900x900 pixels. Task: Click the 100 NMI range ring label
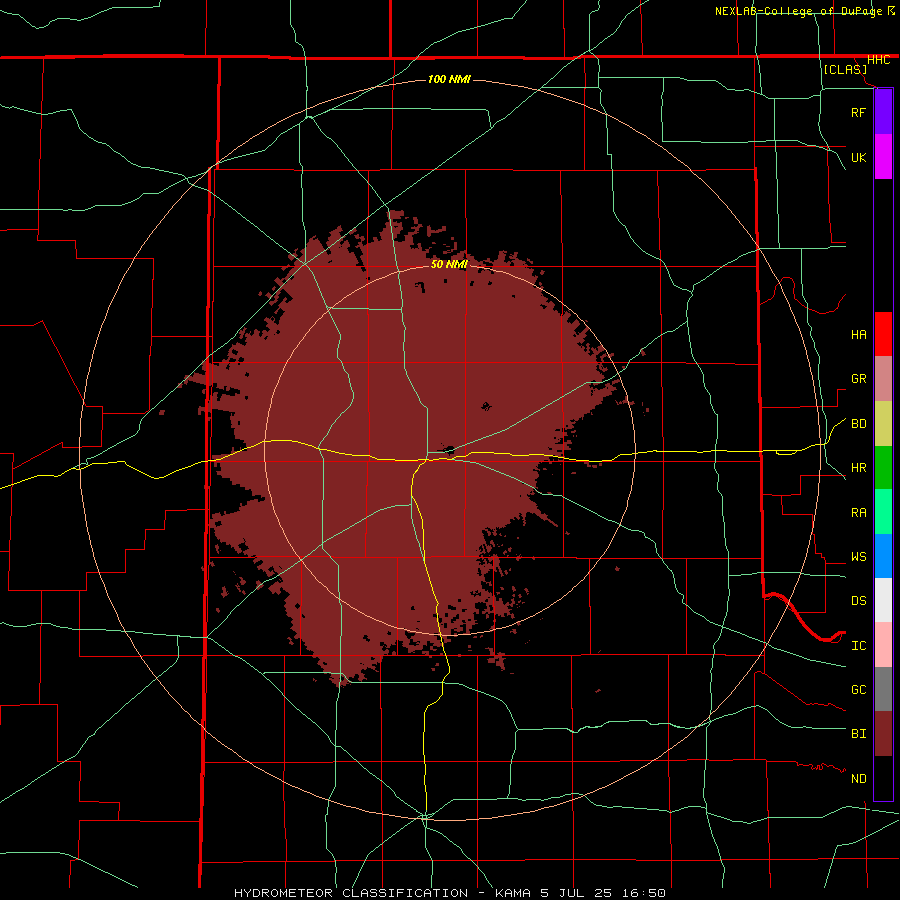pos(449,79)
